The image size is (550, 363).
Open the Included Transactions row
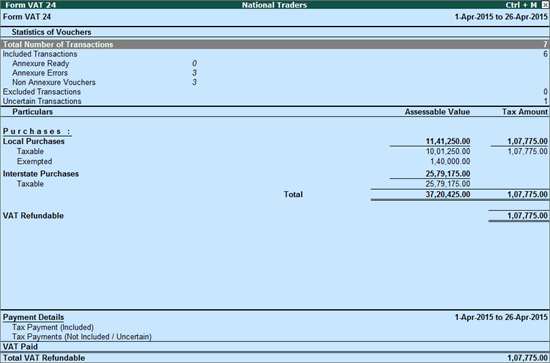pyautogui.click(x=275, y=54)
